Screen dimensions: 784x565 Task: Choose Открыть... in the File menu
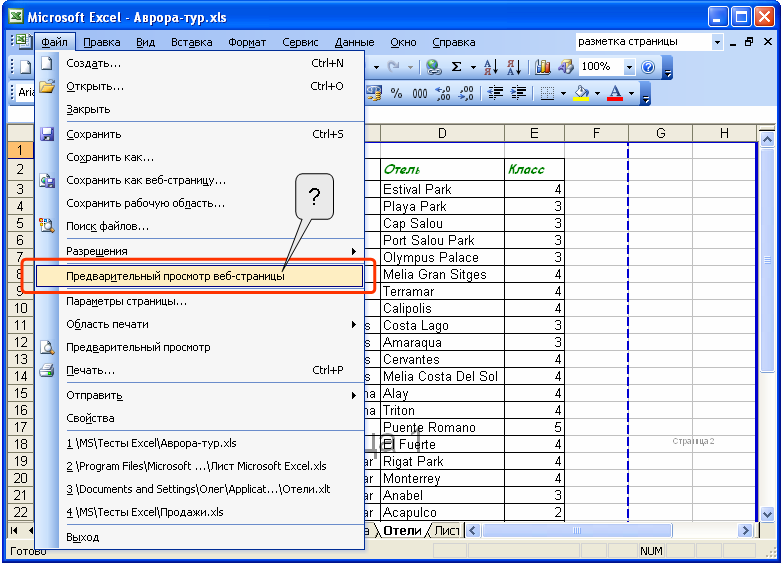point(199,86)
